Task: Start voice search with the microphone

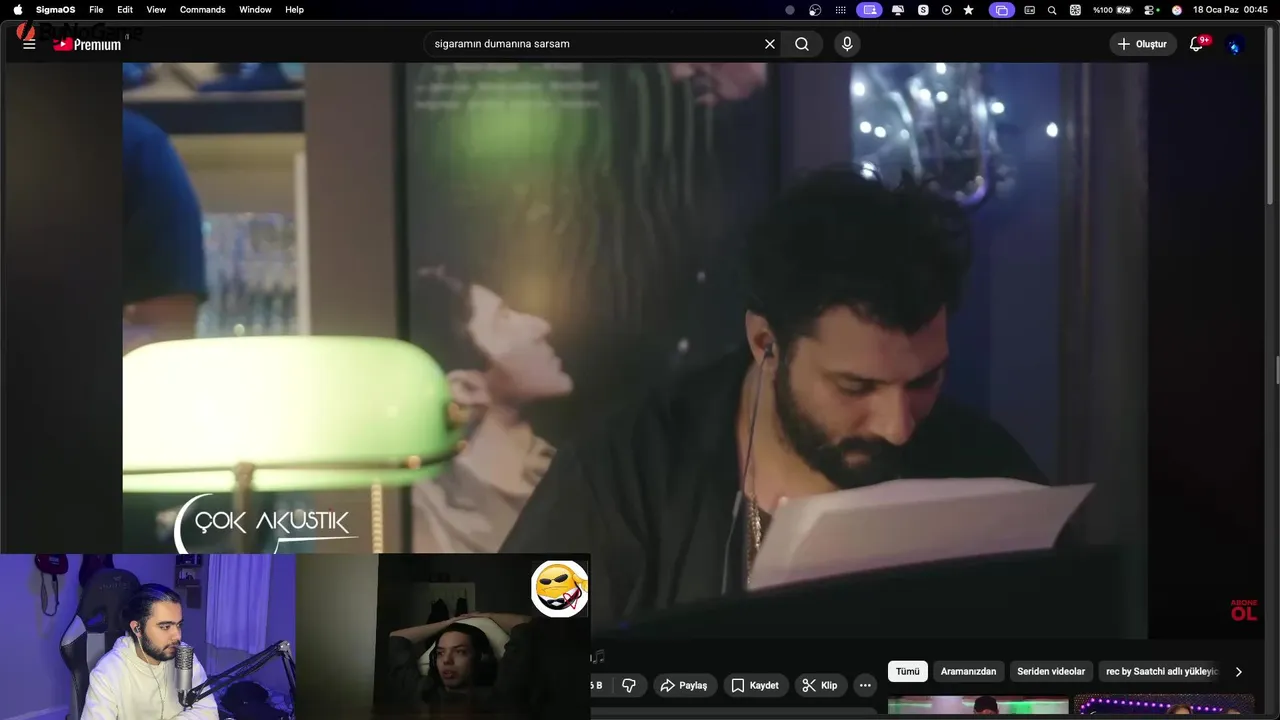Action: 847,44
